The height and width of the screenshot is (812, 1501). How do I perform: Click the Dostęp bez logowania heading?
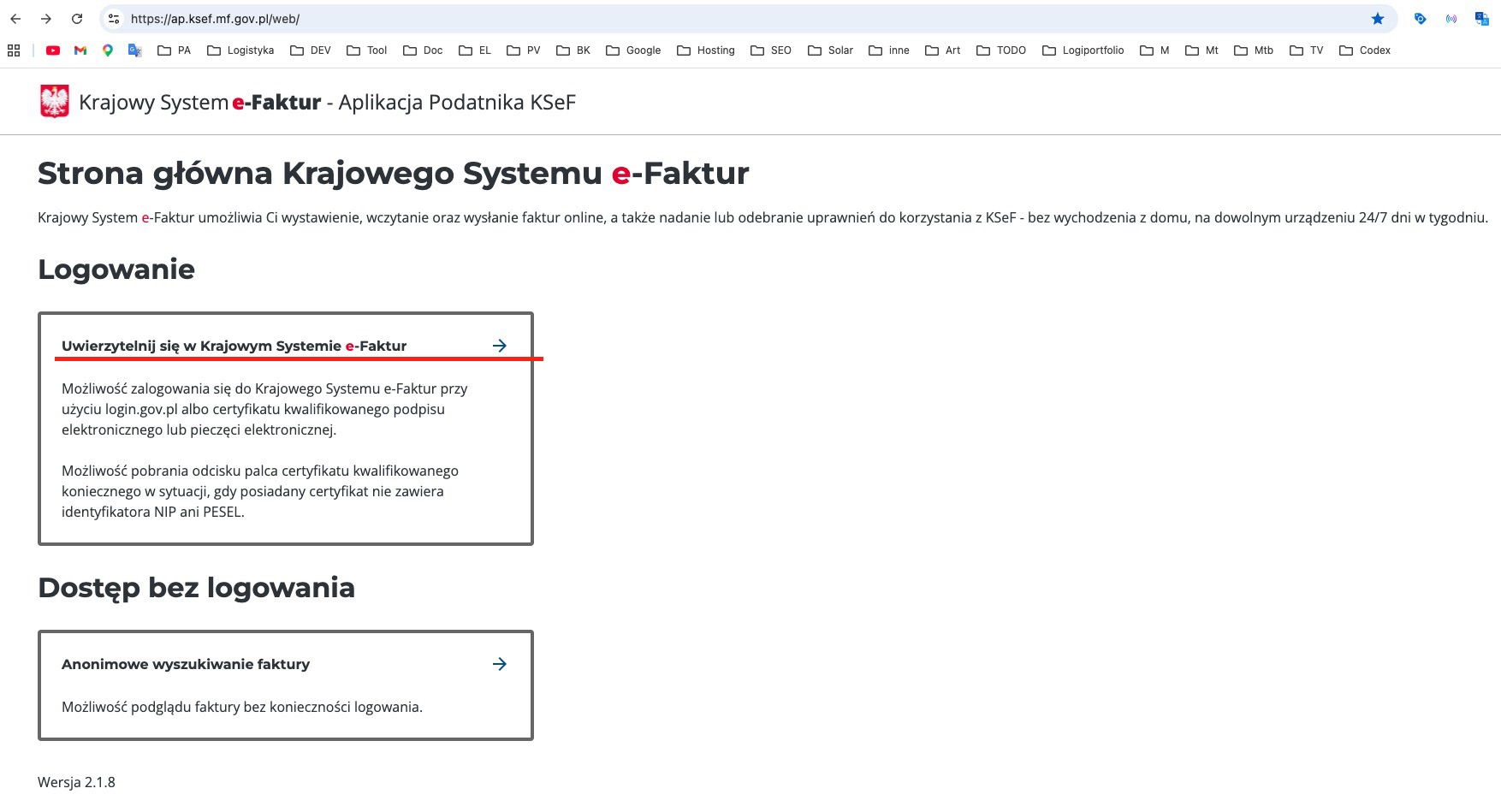point(196,588)
